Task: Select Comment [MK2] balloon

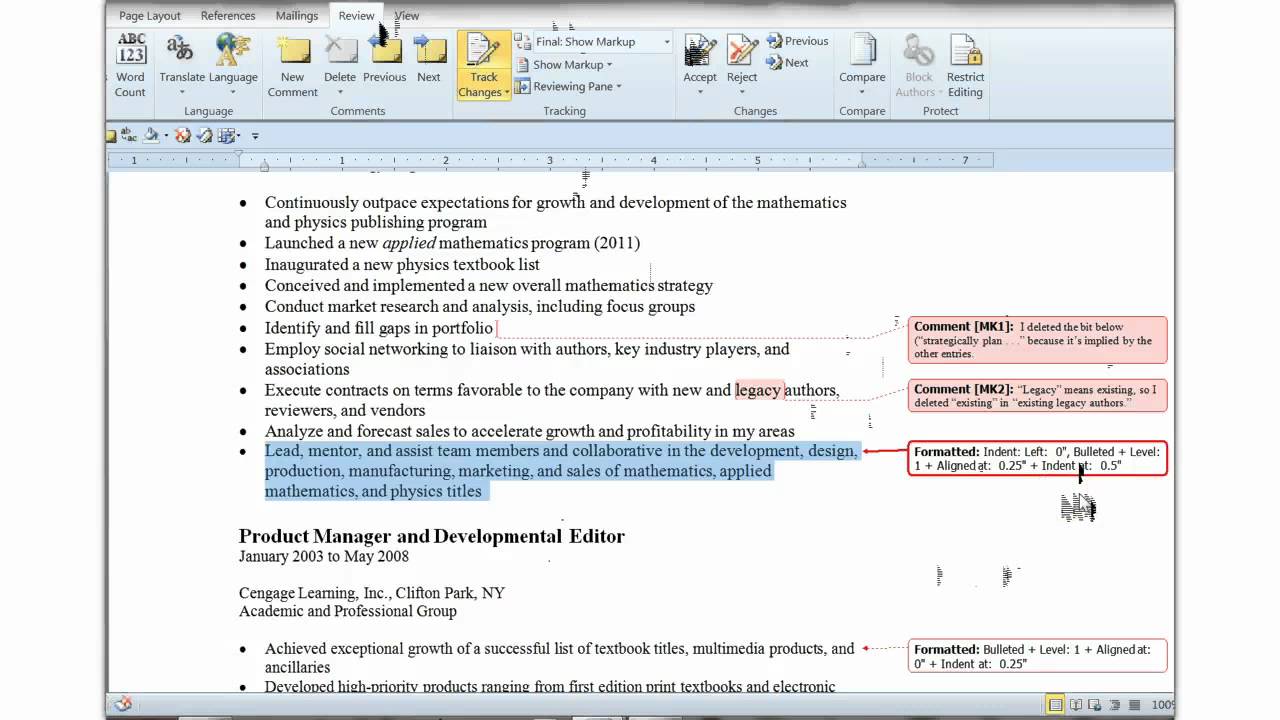Action: (x=1037, y=396)
